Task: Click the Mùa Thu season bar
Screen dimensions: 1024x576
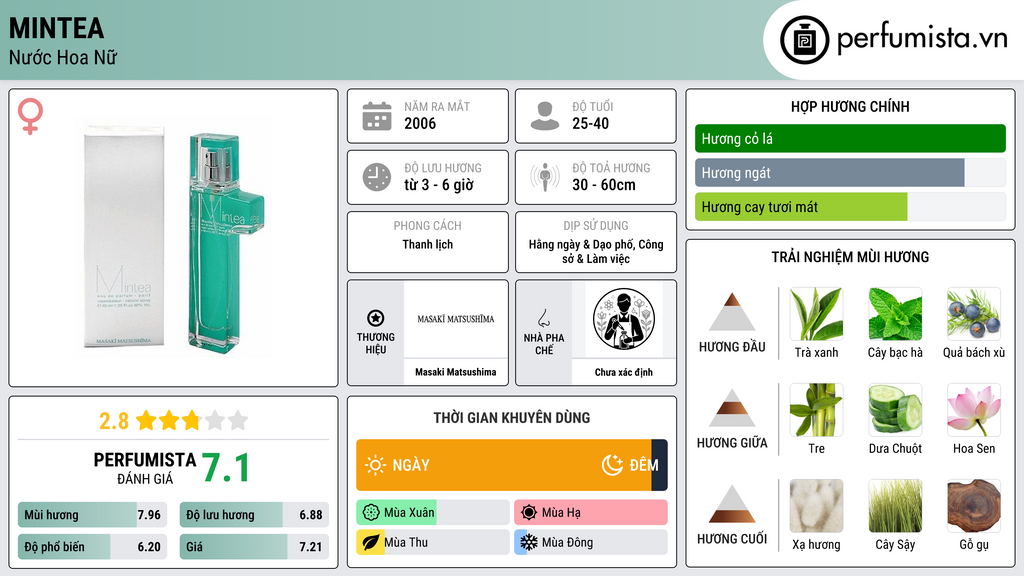Action: coord(432,542)
